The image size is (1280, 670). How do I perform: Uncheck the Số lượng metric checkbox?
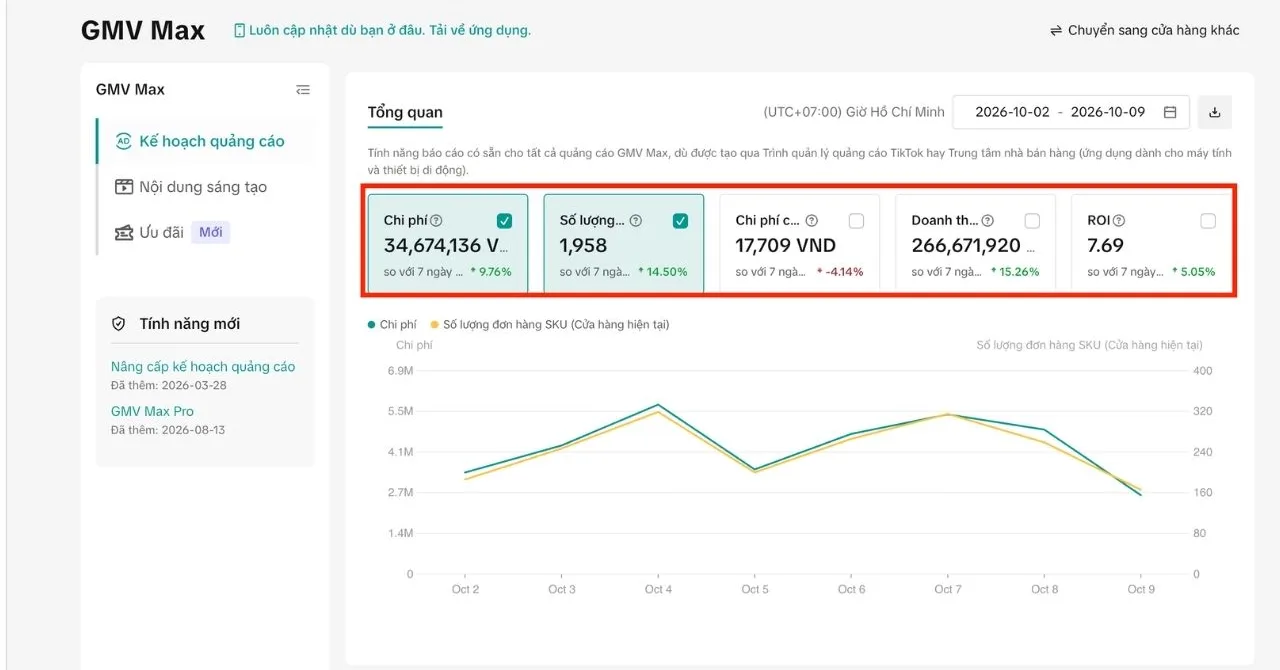[x=681, y=221]
